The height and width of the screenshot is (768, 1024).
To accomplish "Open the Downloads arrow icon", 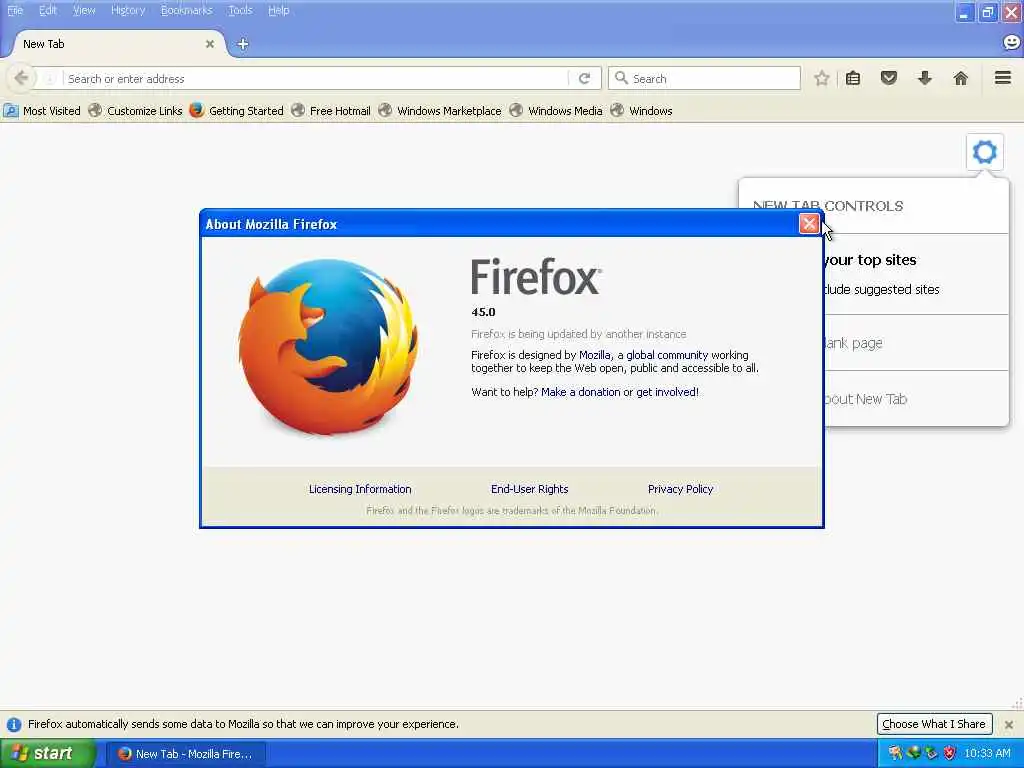I will pos(925,78).
